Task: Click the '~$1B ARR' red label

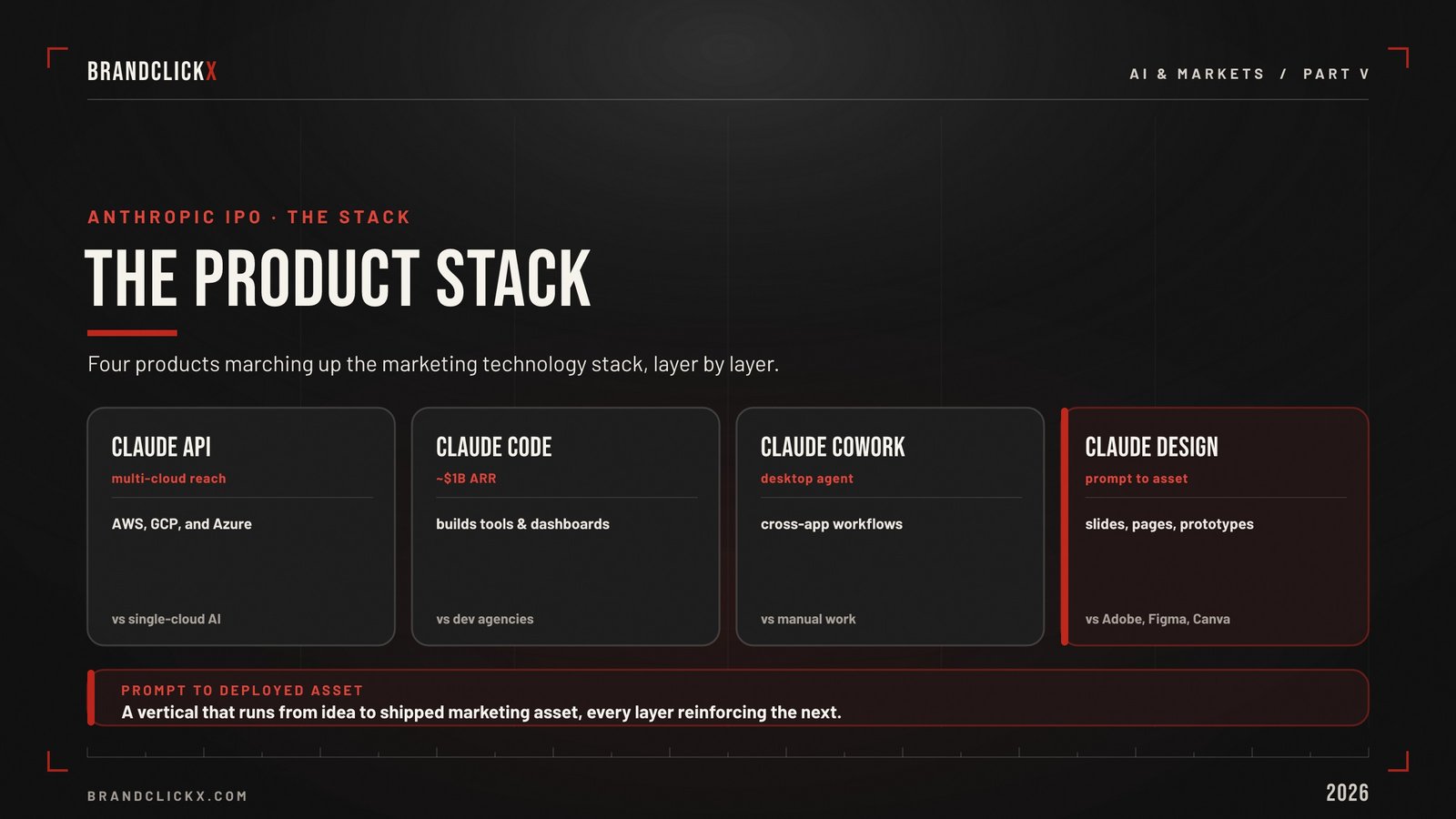Action: [x=466, y=479]
